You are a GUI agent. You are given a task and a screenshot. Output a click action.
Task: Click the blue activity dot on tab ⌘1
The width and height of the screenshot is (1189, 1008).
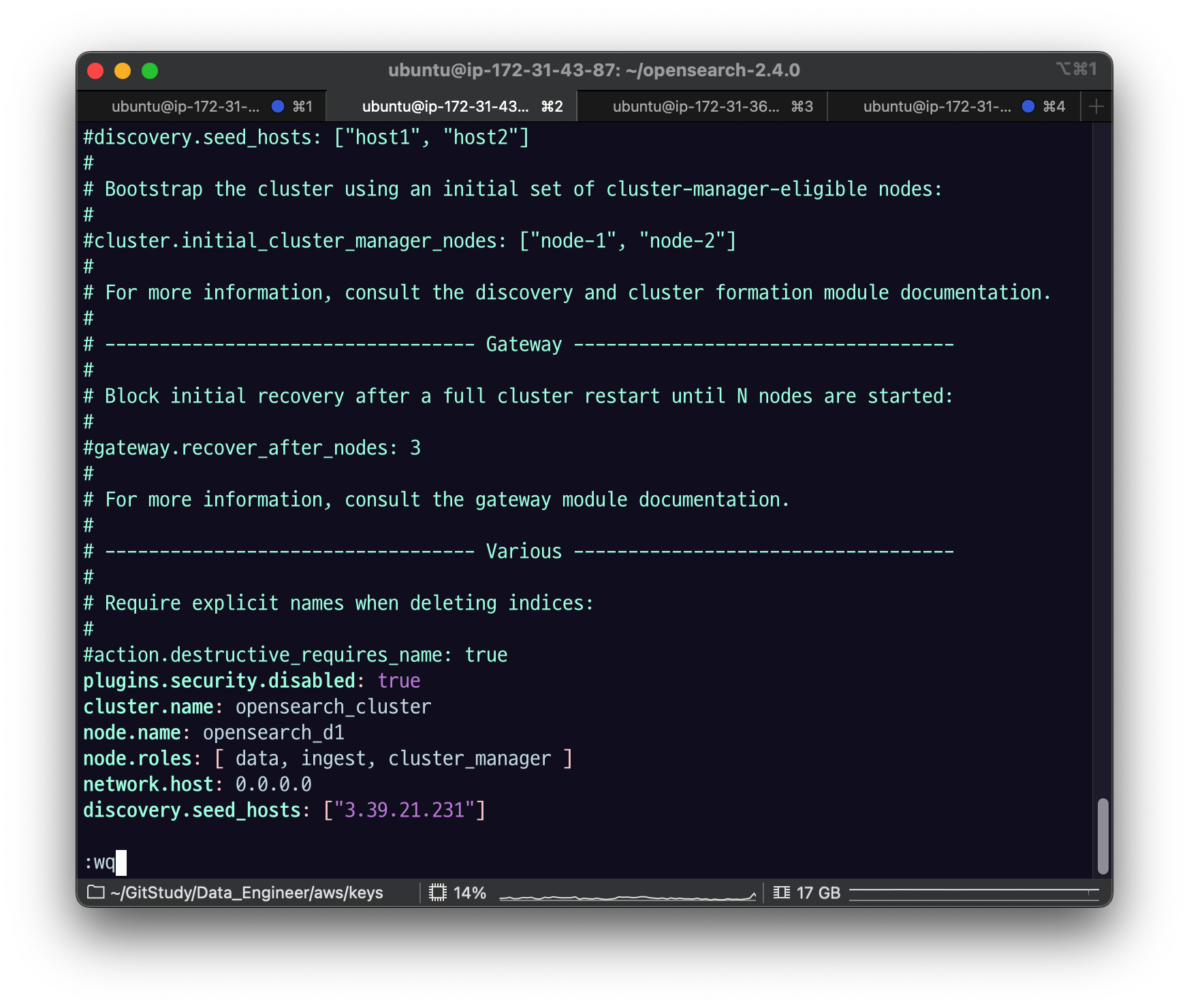(x=278, y=106)
